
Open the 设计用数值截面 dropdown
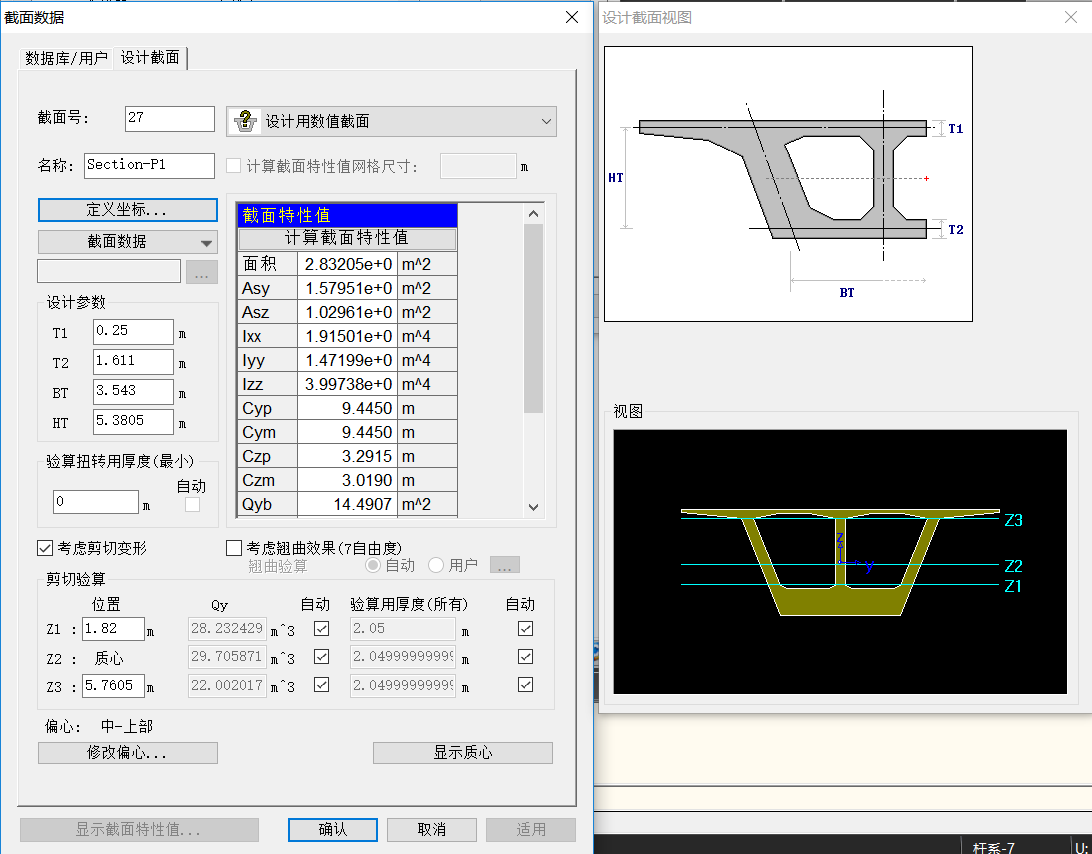546,121
